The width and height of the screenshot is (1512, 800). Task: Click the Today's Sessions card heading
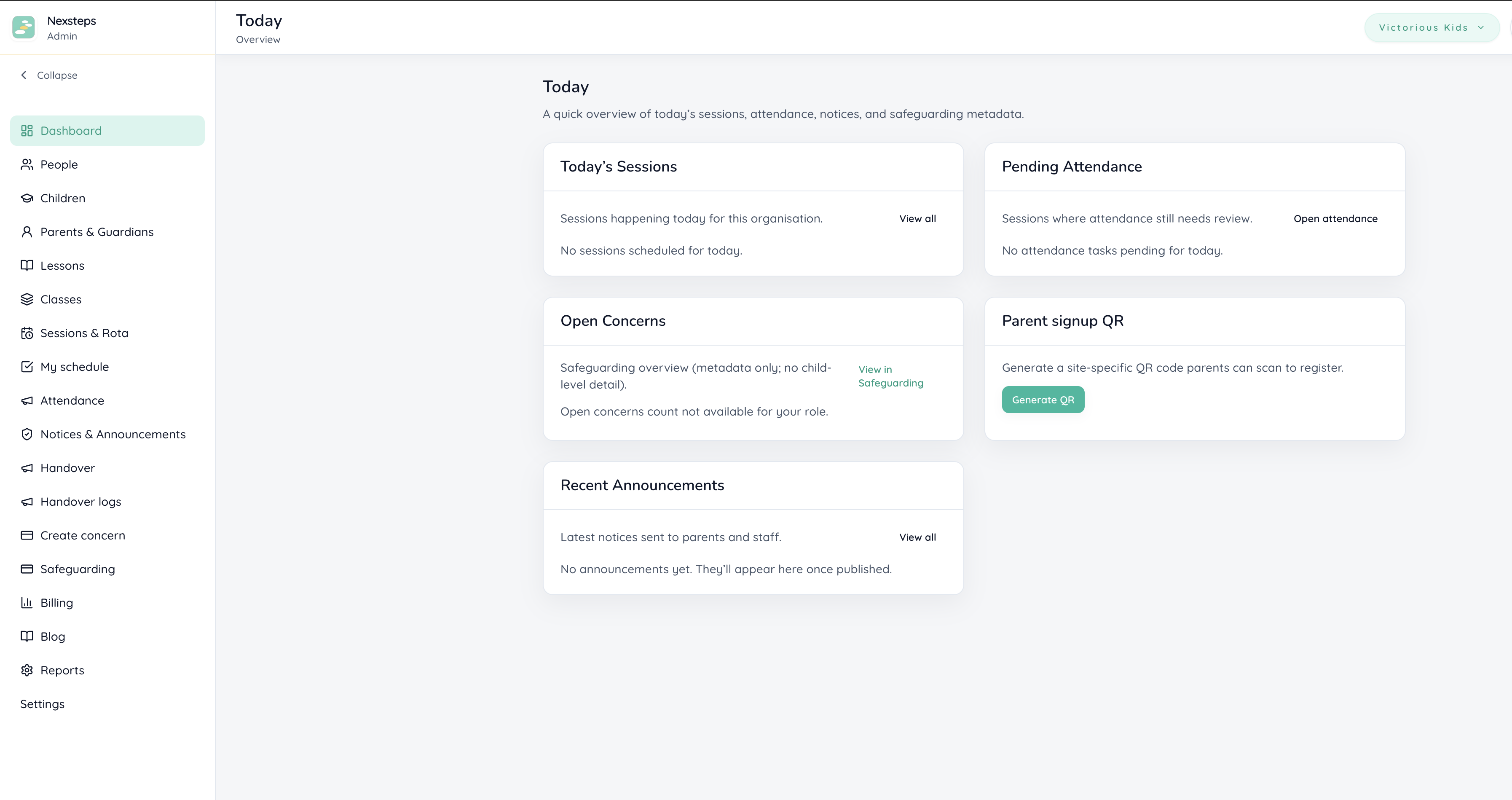619,166
